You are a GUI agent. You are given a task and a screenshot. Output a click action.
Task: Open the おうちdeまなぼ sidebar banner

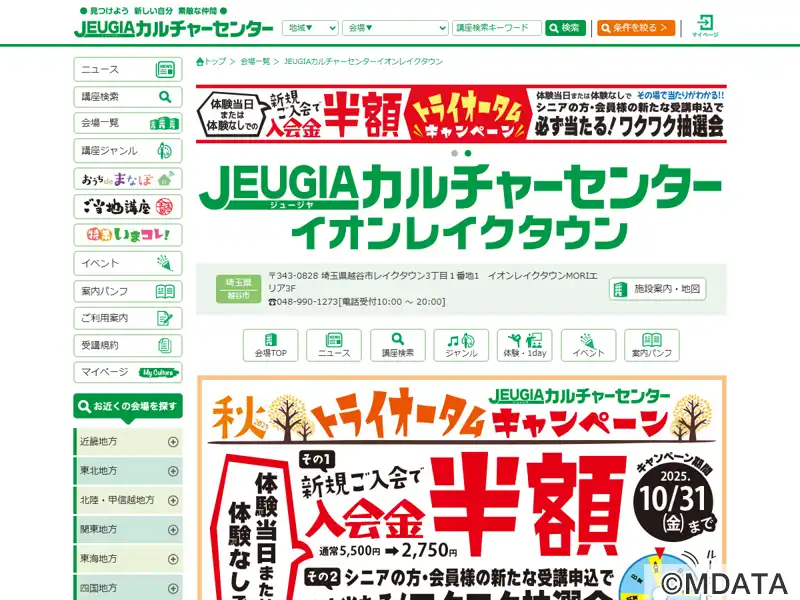pyautogui.click(x=128, y=179)
